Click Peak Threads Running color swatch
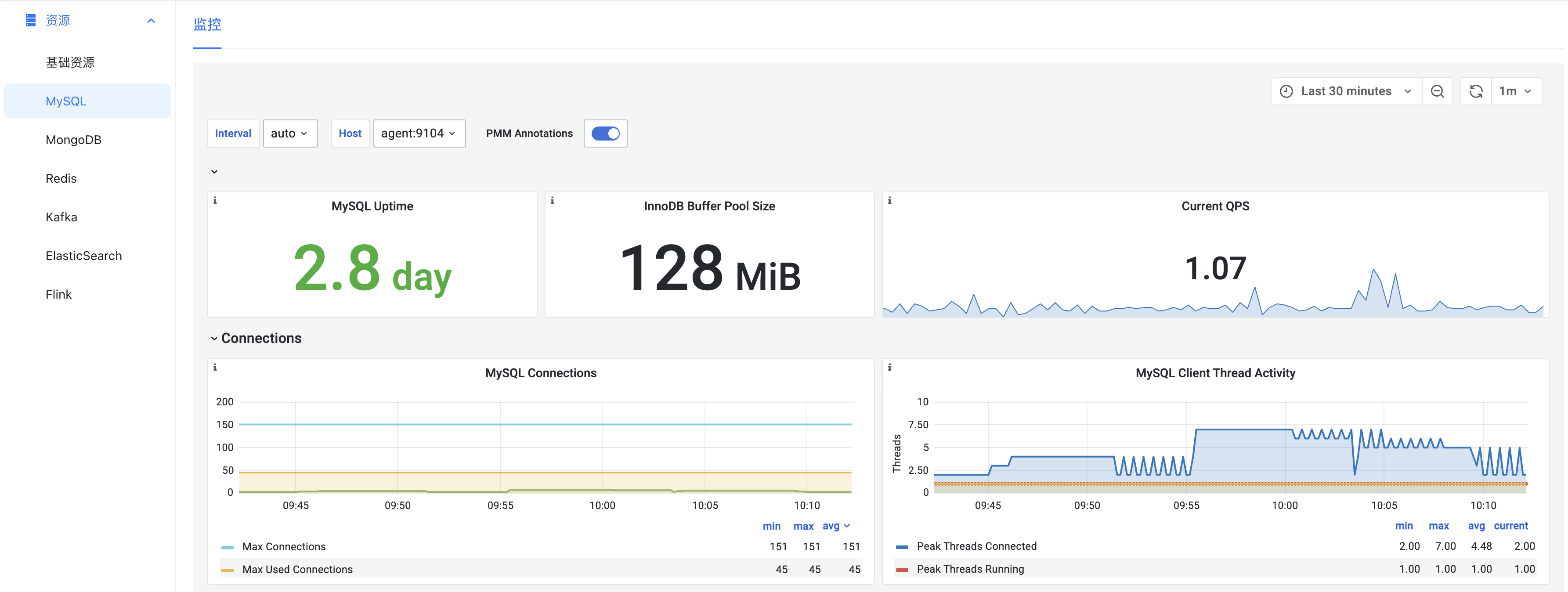This screenshot has width=1568, height=592. tap(902, 570)
